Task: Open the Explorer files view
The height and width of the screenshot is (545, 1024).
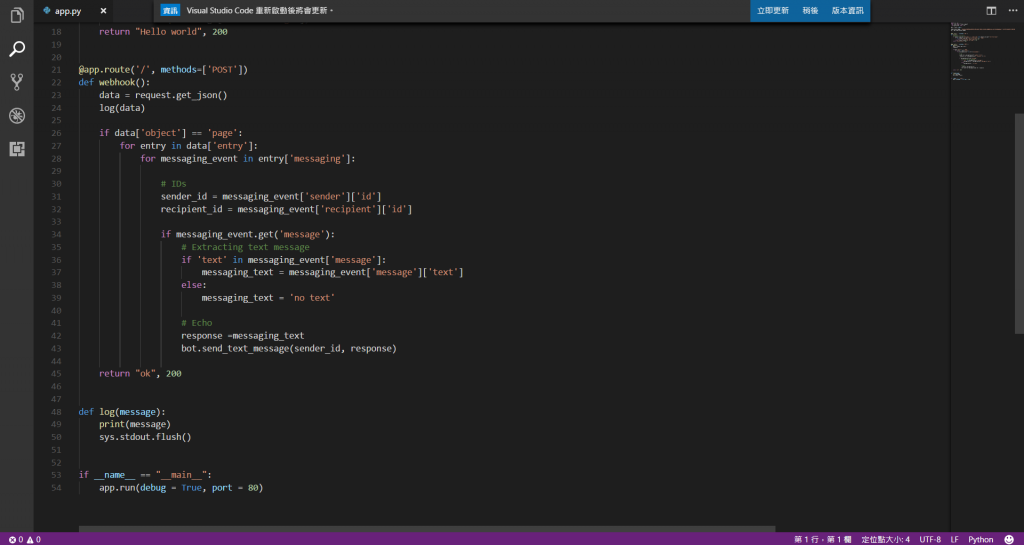Action: [17, 15]
